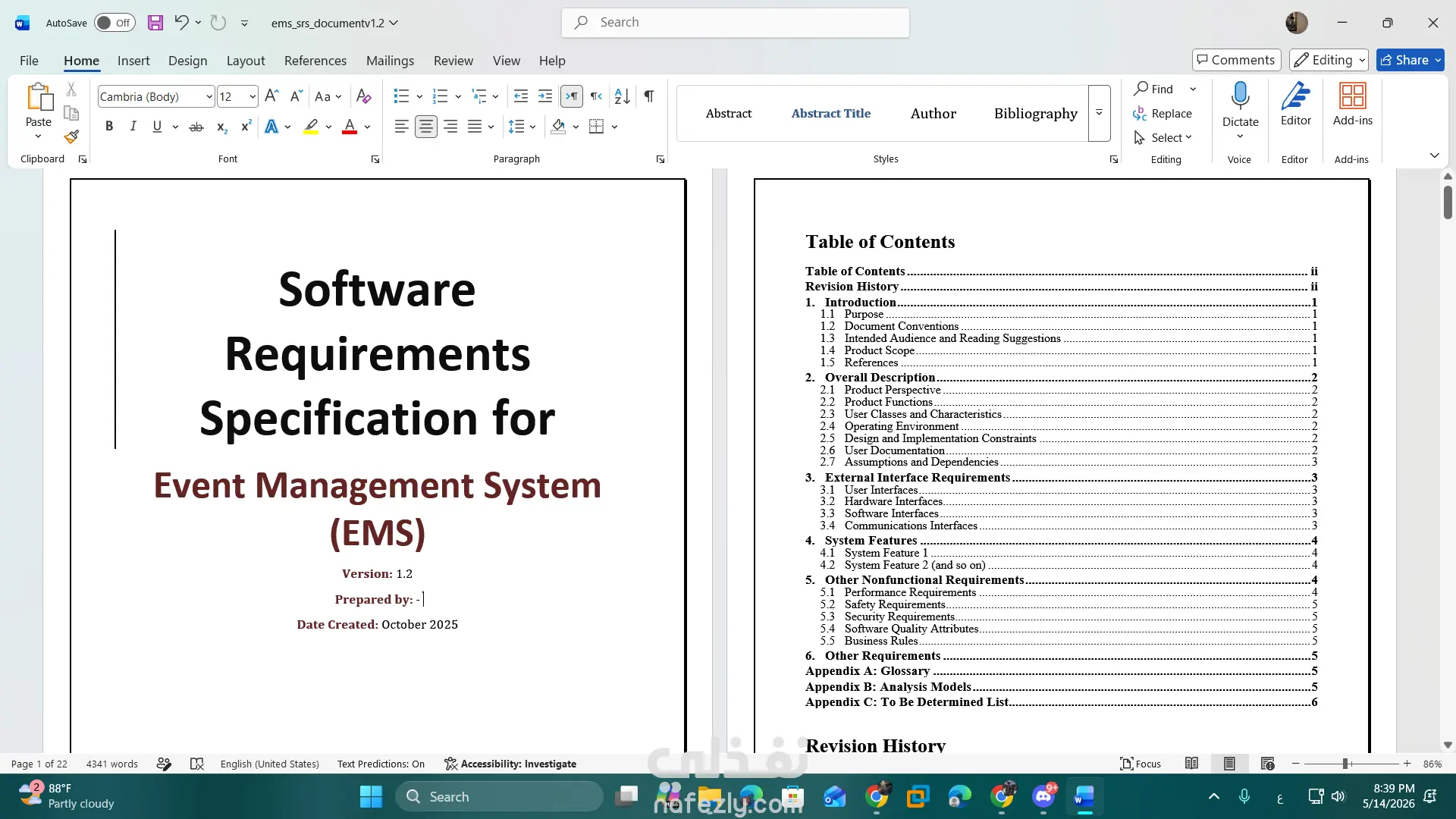1456x819 pixels.
Task: Apply strikethrough formatting
Action: [x=196, y=127]
